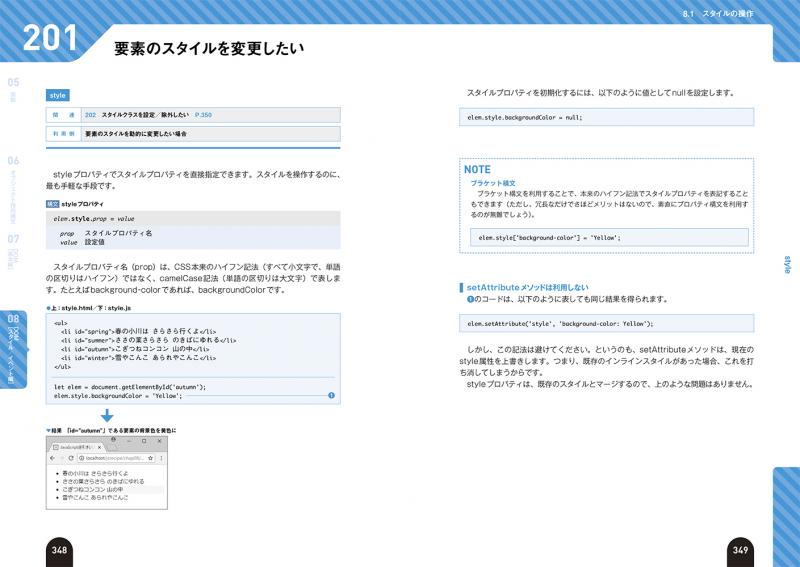
Task: Click the result caption about id="autumn"
Action: tap(111, 430)
